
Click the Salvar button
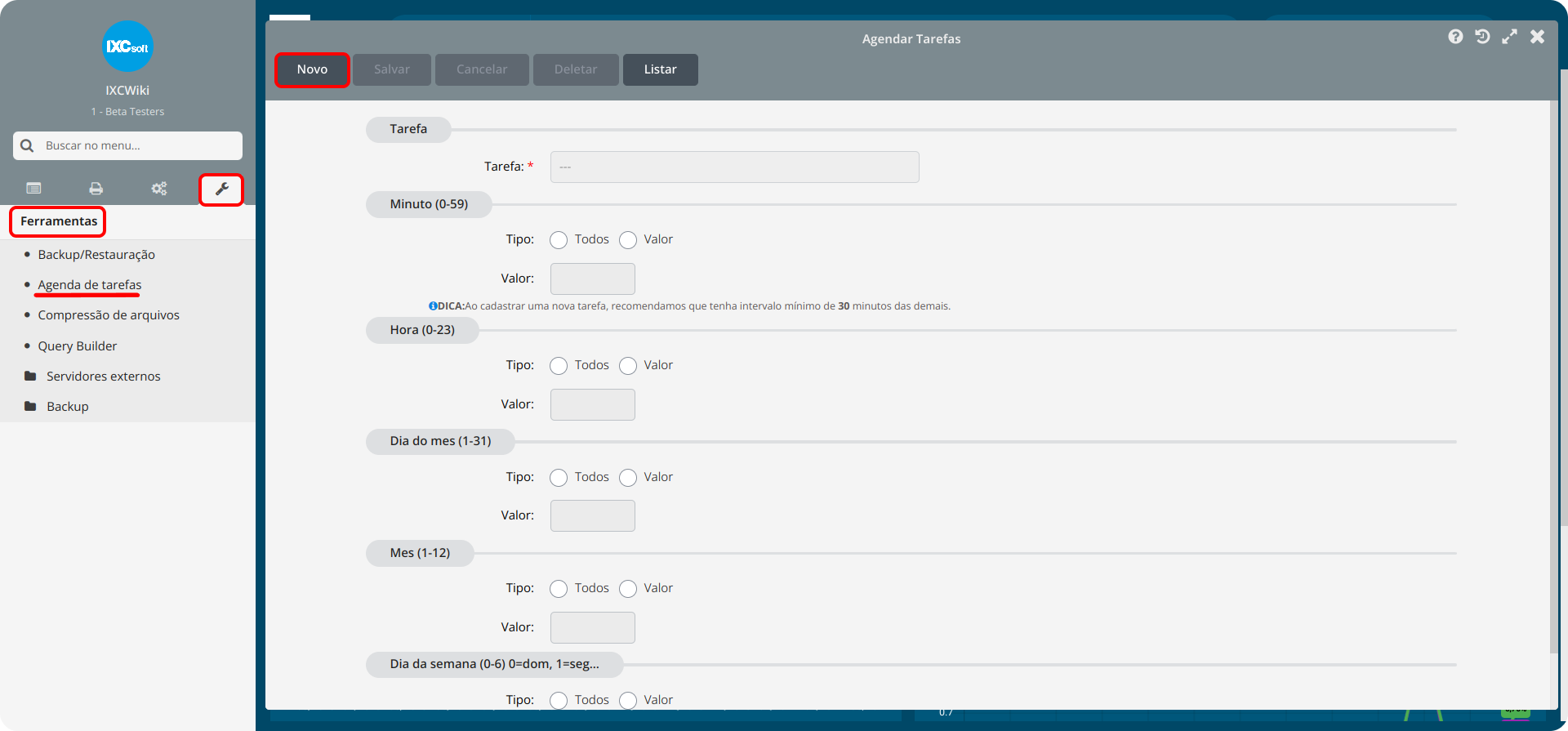pos(392,69)
